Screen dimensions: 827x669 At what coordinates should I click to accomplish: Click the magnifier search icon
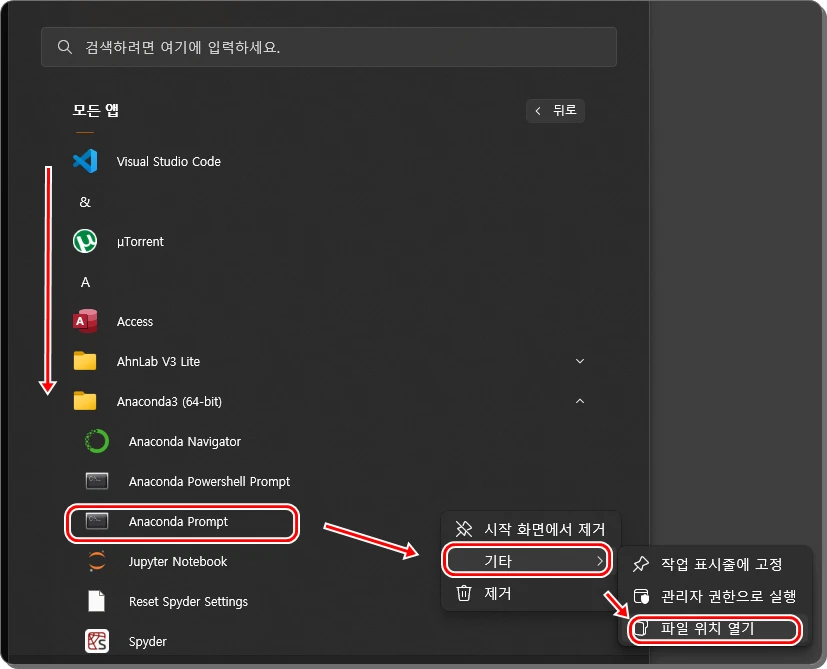coord(65,47)
